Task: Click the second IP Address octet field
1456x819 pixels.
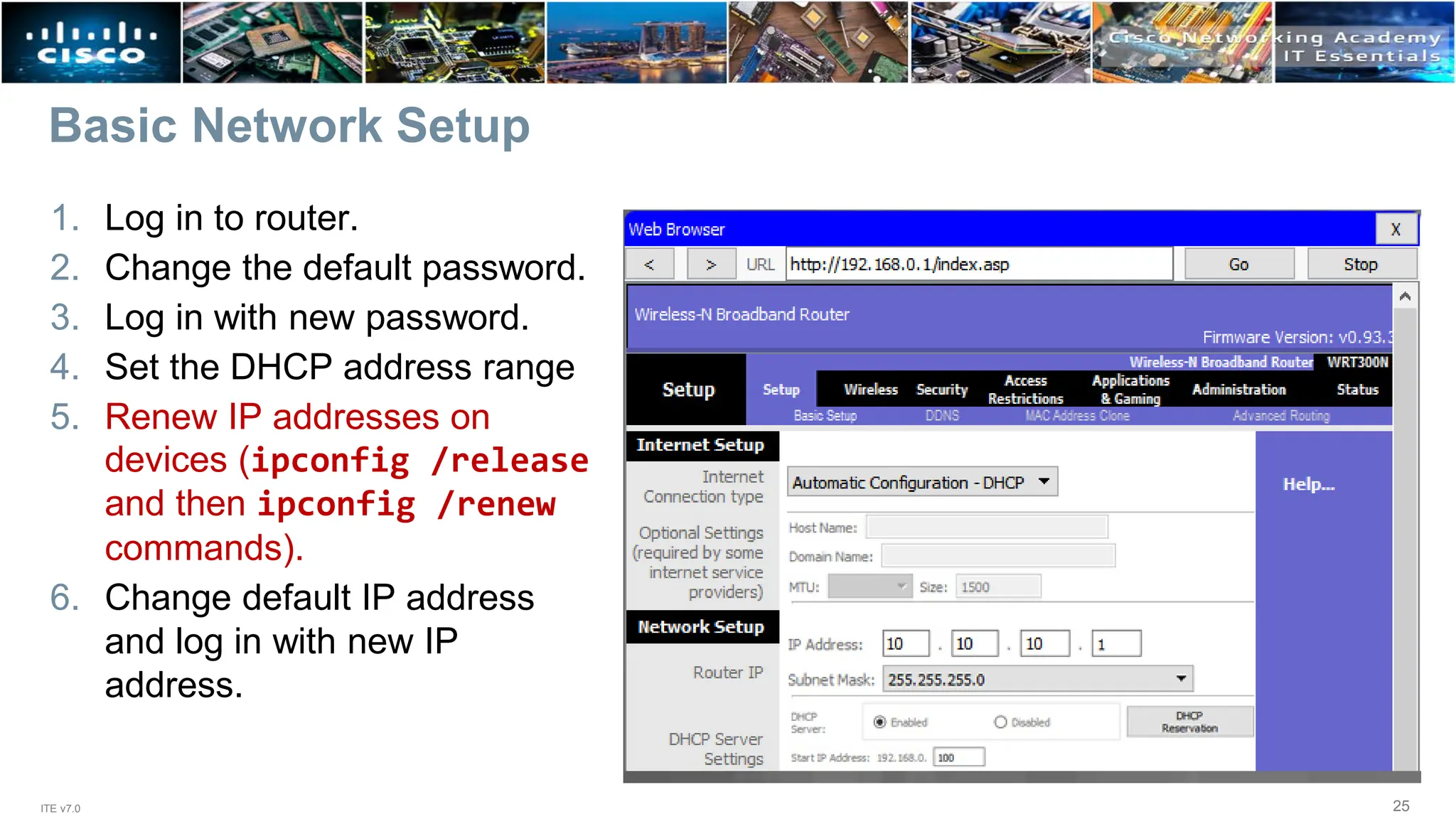Action: (x=975, y=643)
